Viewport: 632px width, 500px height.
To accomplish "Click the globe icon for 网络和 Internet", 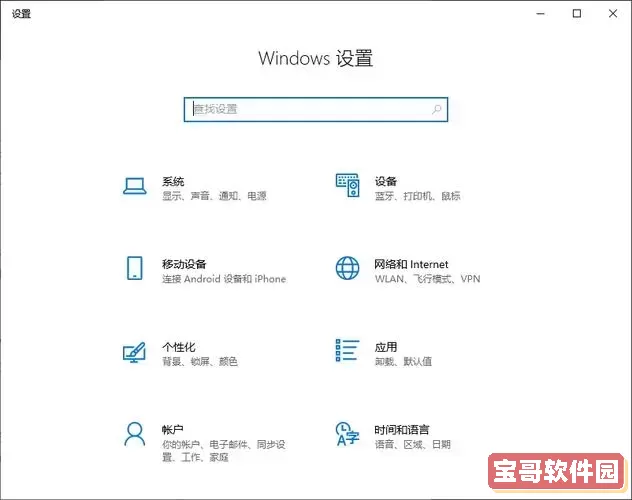I will pos(347,268).
